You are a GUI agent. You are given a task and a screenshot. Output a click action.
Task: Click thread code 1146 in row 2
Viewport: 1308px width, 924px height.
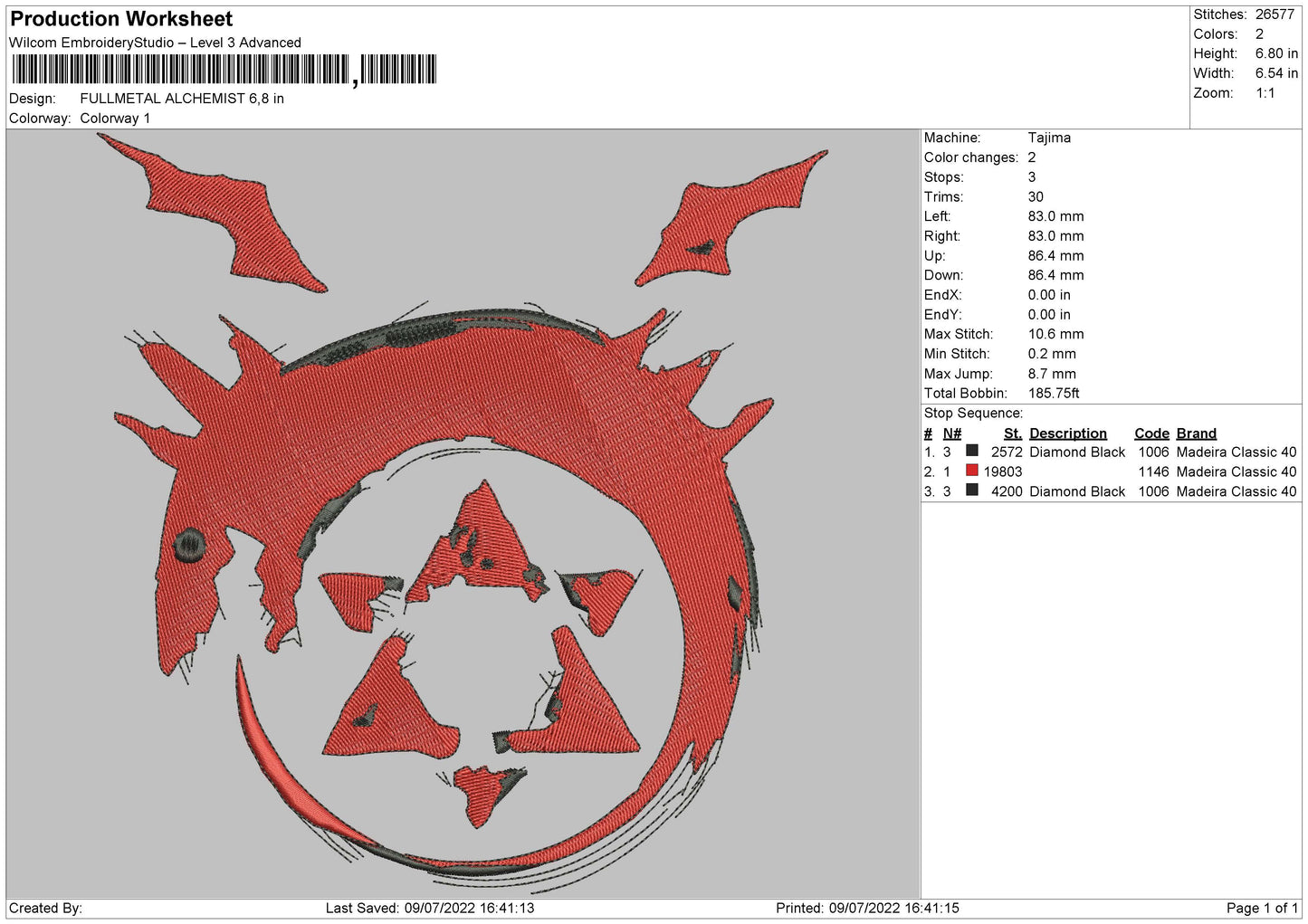(1154, 472)
